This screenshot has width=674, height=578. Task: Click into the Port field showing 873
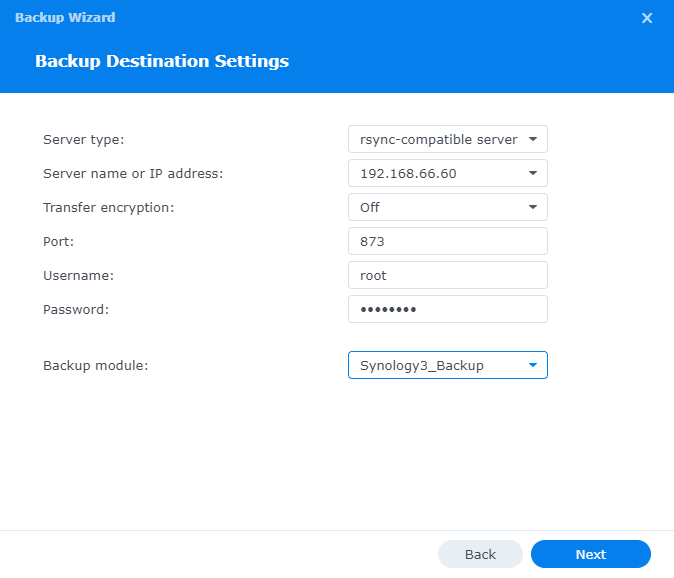pyautogui.click(x=447, y=242)
